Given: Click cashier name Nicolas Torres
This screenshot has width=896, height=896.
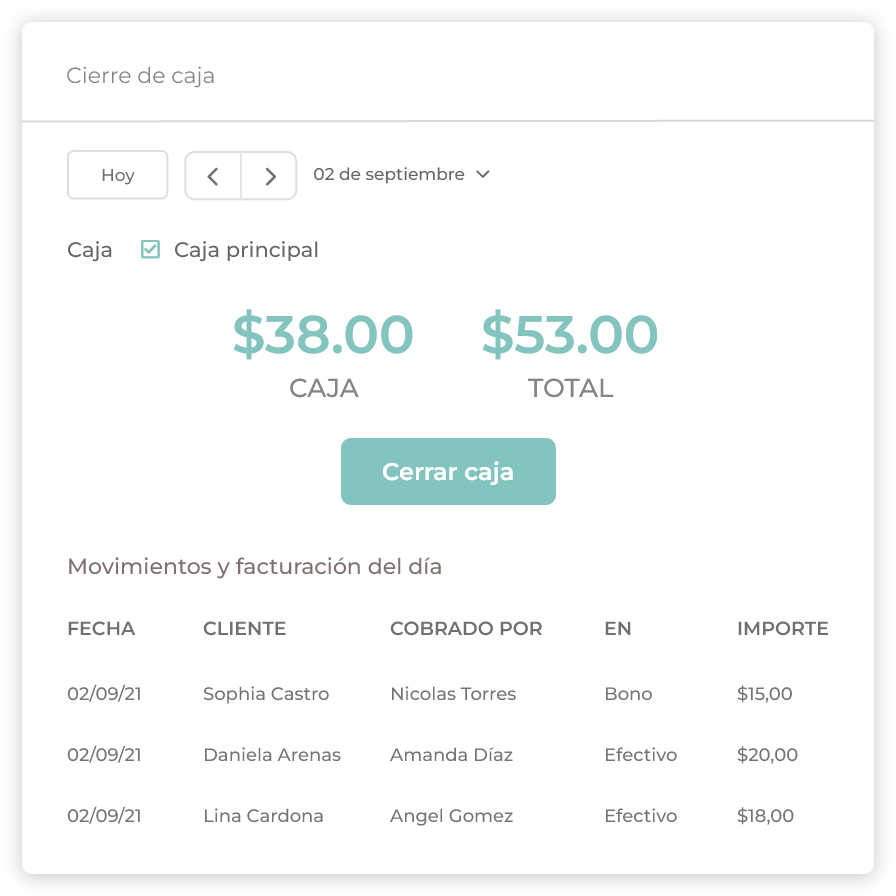Looking at the screenshot, I should 453,694.
